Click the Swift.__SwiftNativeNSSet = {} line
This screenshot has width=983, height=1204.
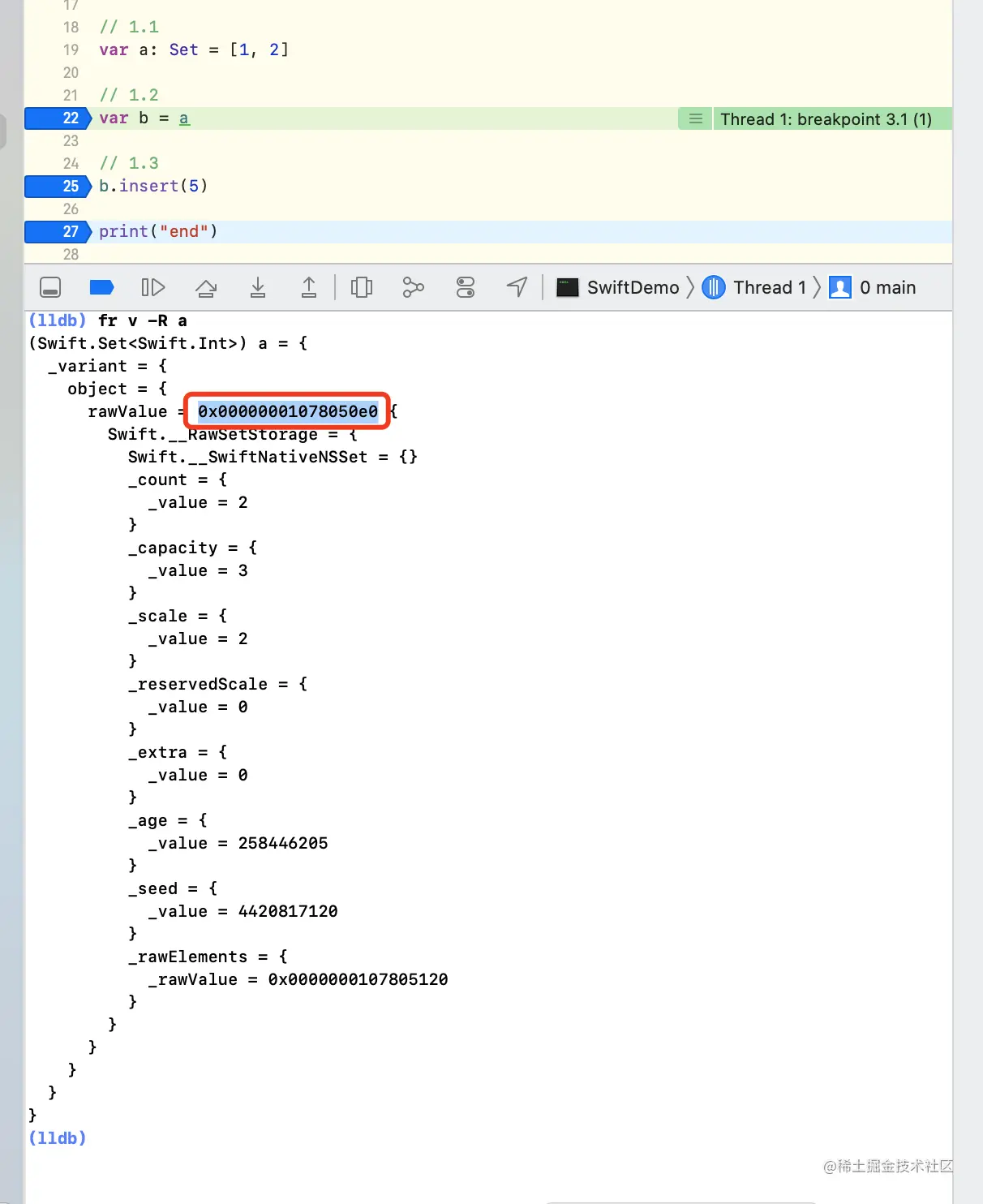pos(273,457)
